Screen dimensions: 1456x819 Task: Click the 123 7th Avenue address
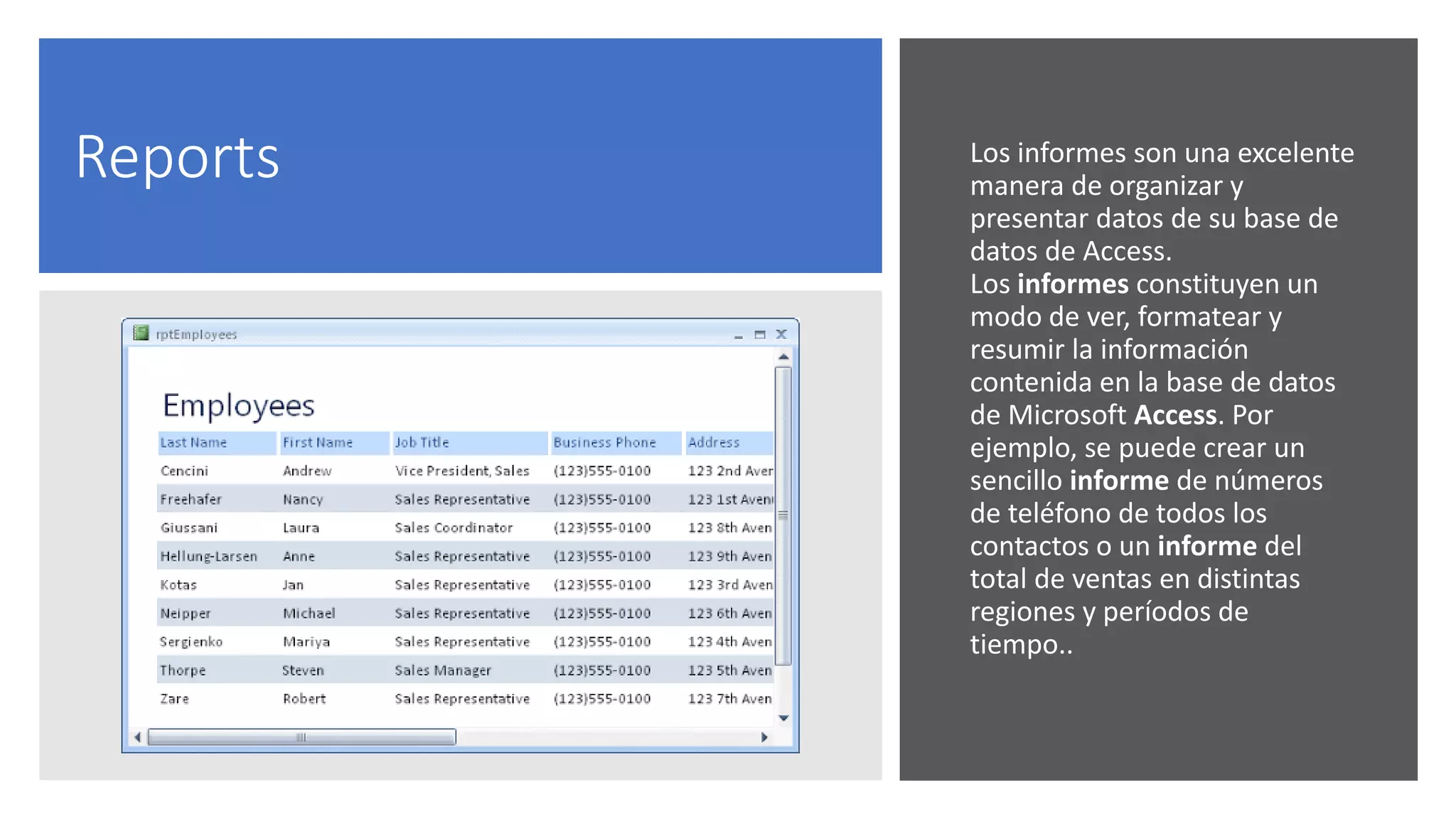pyautogui.click(x=730, y=698)
